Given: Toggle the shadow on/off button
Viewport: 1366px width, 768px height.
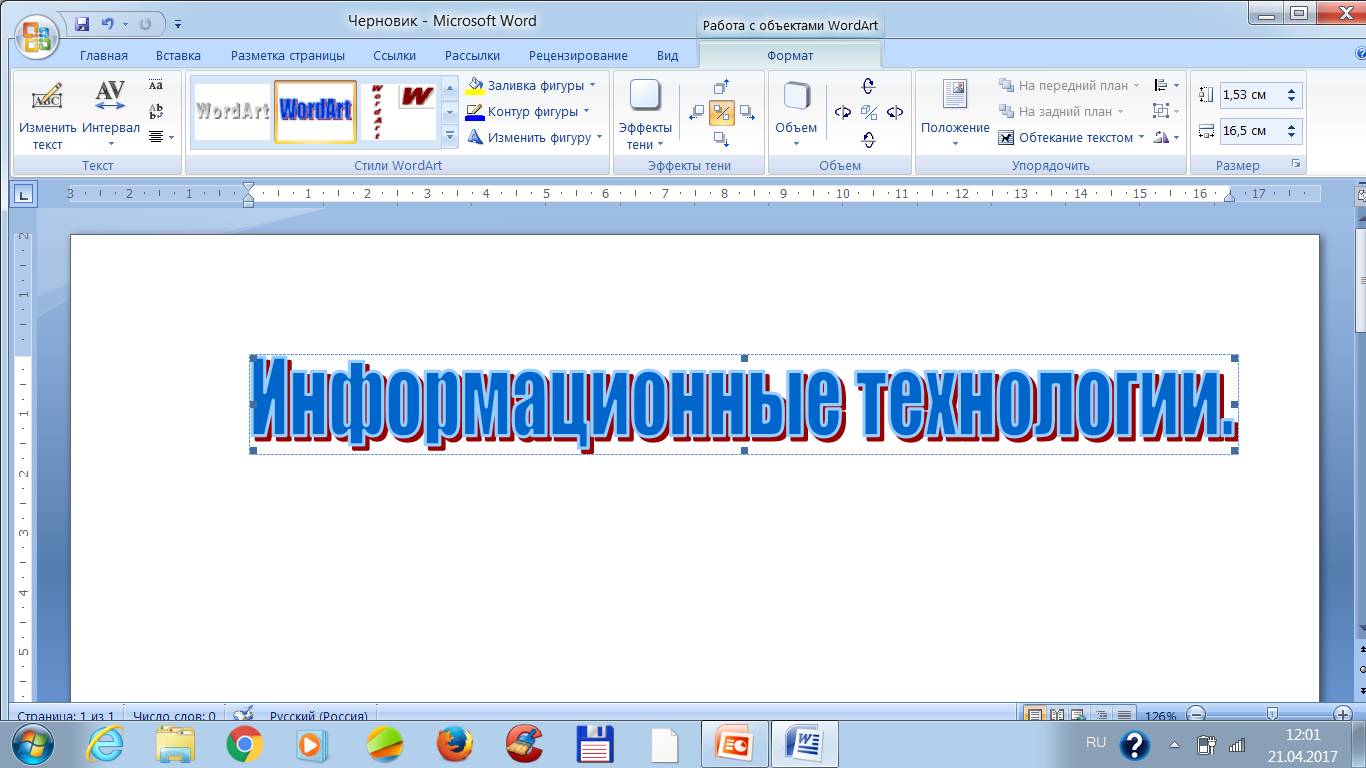Looking at the screenshot, I should (722, 113).
